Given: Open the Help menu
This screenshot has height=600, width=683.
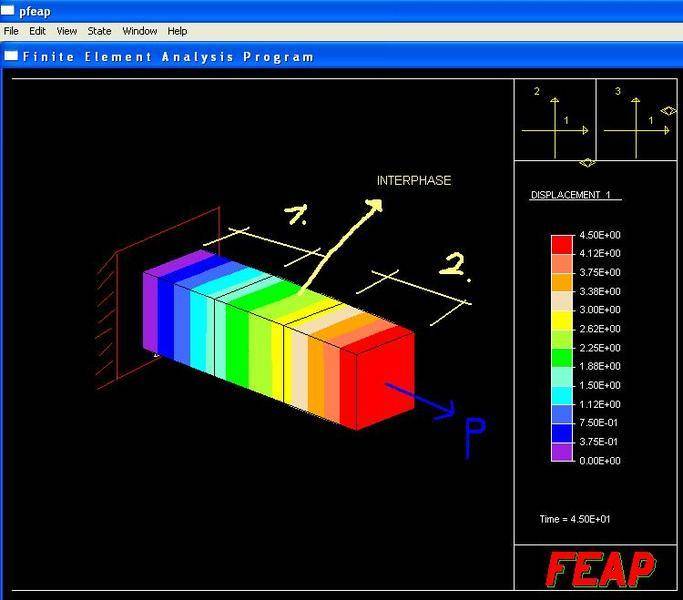Looking at the screenshot, I should tap(177, 31).
